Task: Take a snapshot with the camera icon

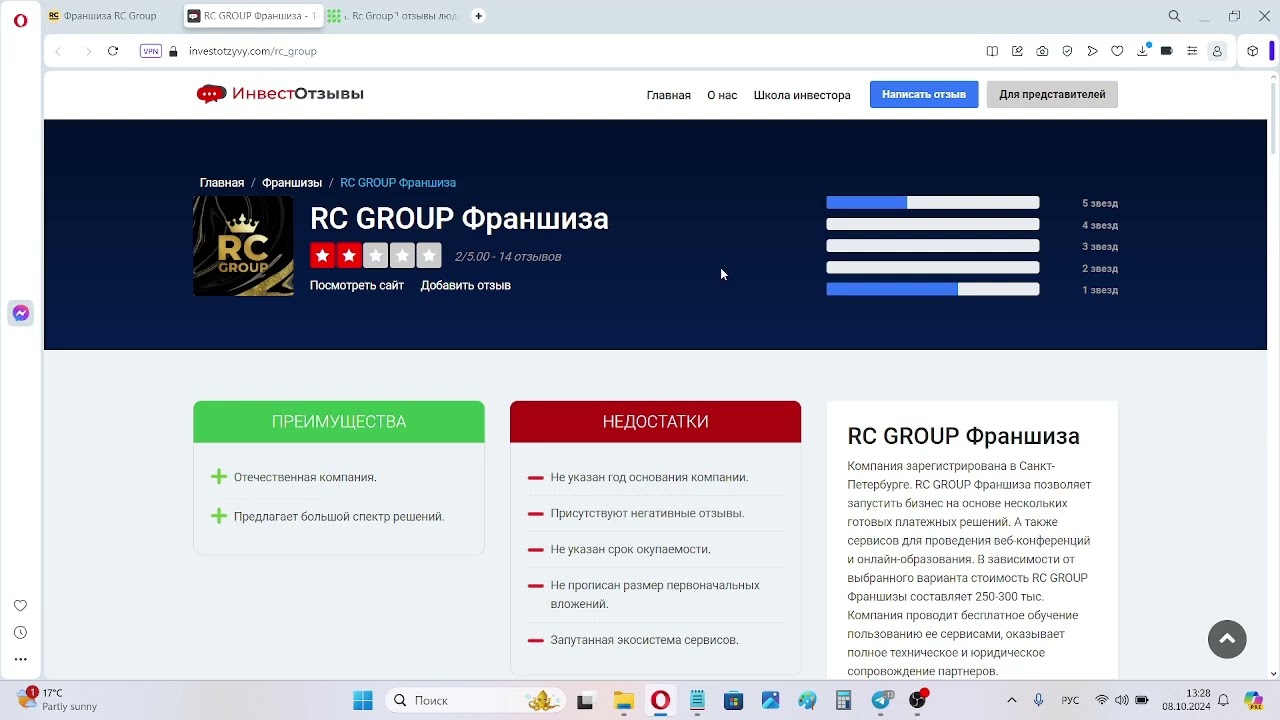Action: coord(1042,51)
